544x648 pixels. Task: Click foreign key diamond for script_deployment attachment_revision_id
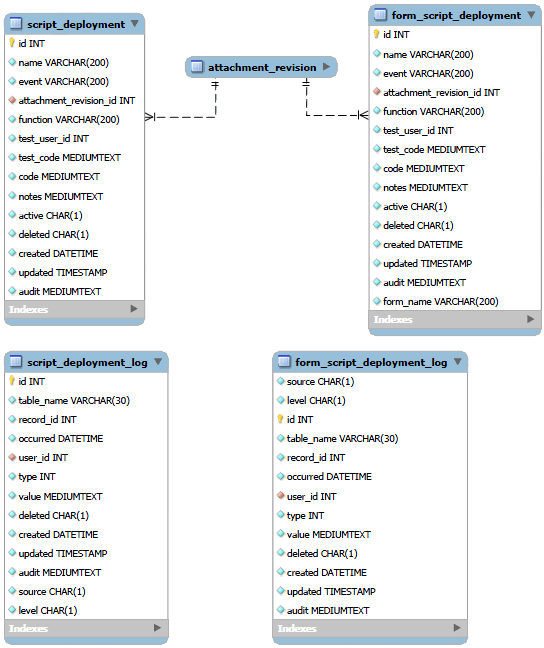[12, 100]
